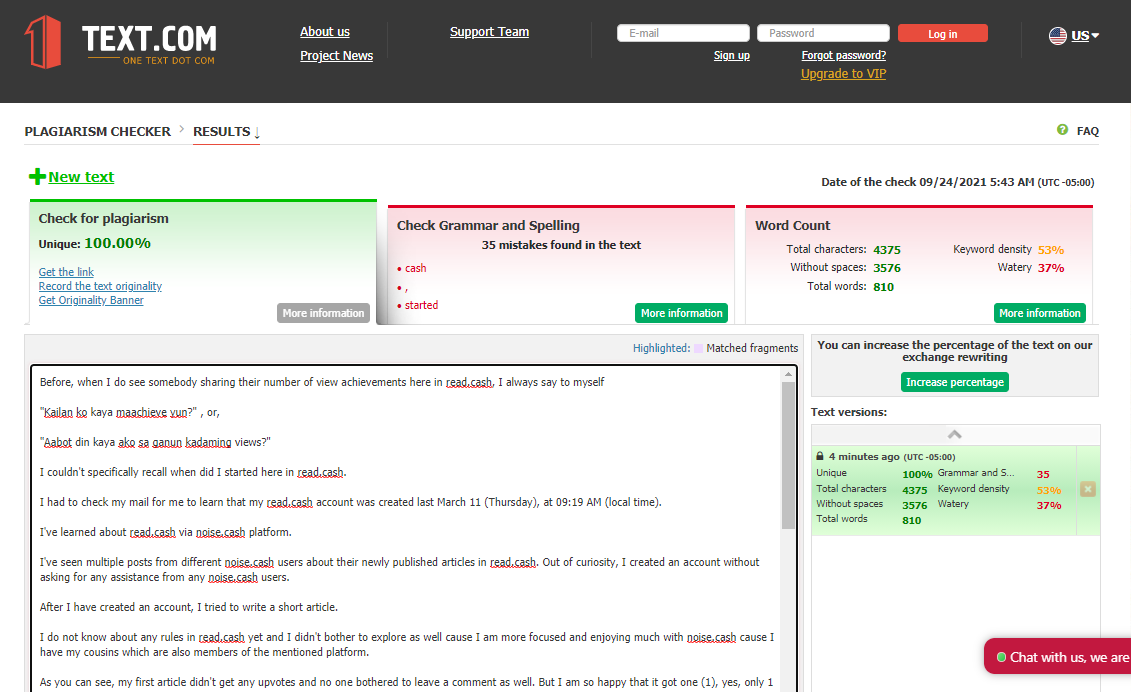Click the Check for plagiarism panel heading
Viewport: 1131px width, 692px height.
(x=103, y=219)
